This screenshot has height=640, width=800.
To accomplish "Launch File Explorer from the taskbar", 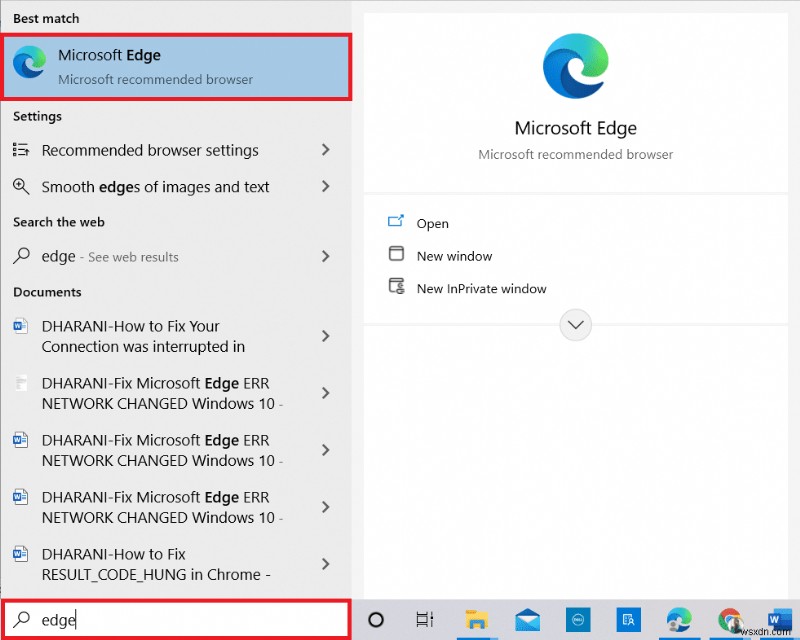I will 475,620.
